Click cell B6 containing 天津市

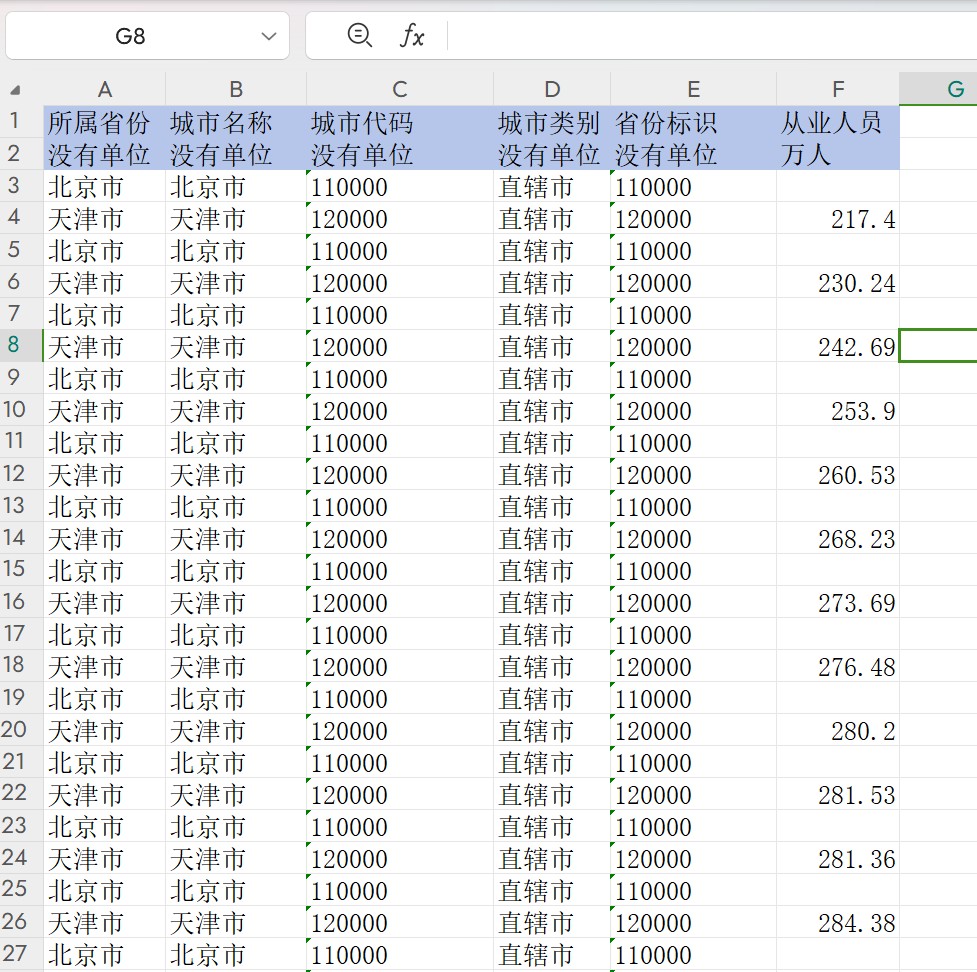click(x=235, y=283)
